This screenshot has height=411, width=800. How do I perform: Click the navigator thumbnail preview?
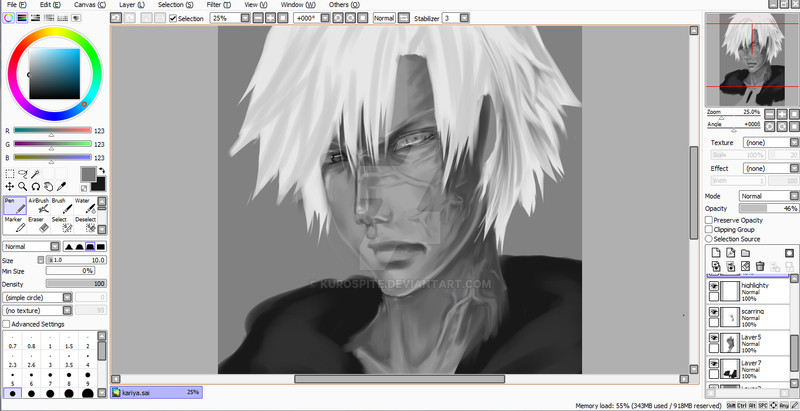[x=752, y=59]
